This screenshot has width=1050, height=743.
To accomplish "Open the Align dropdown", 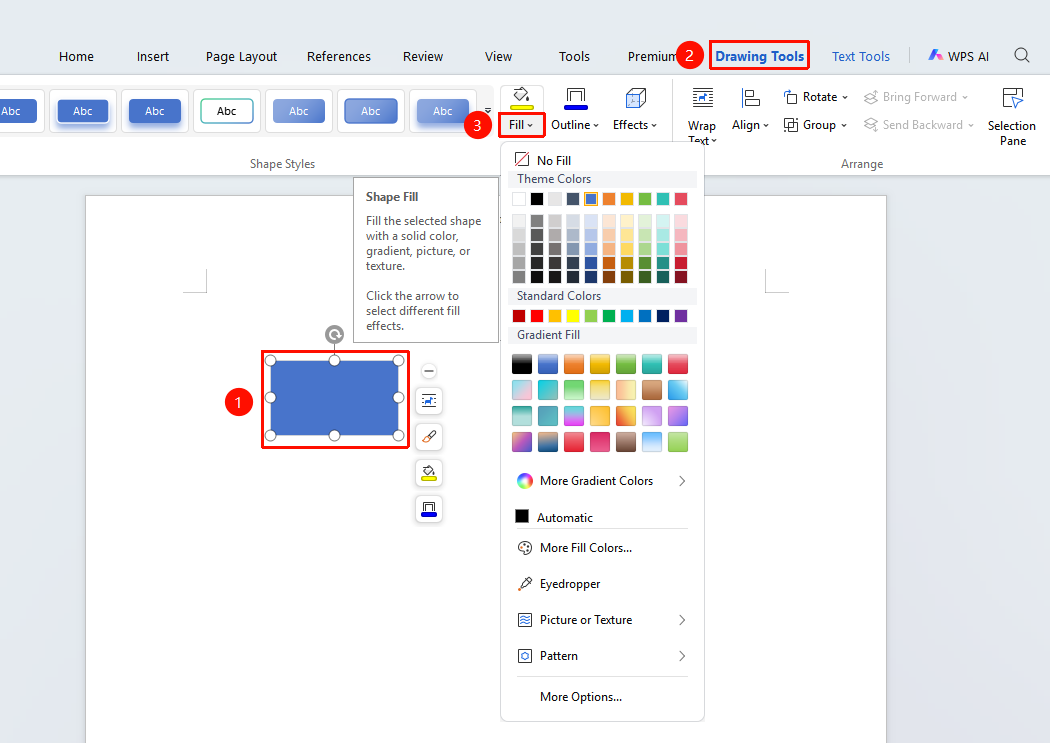I will [x=750, y=125].
